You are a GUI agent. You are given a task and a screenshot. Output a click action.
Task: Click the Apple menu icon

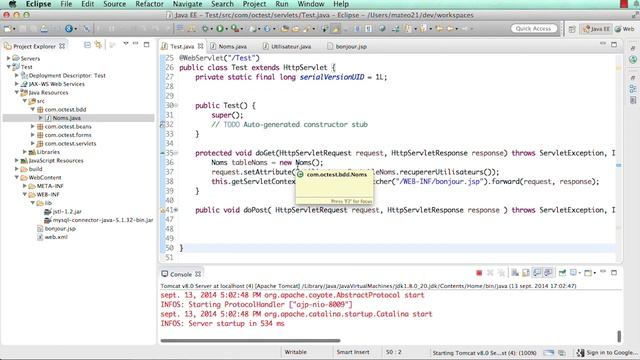(x=12, y=4)
